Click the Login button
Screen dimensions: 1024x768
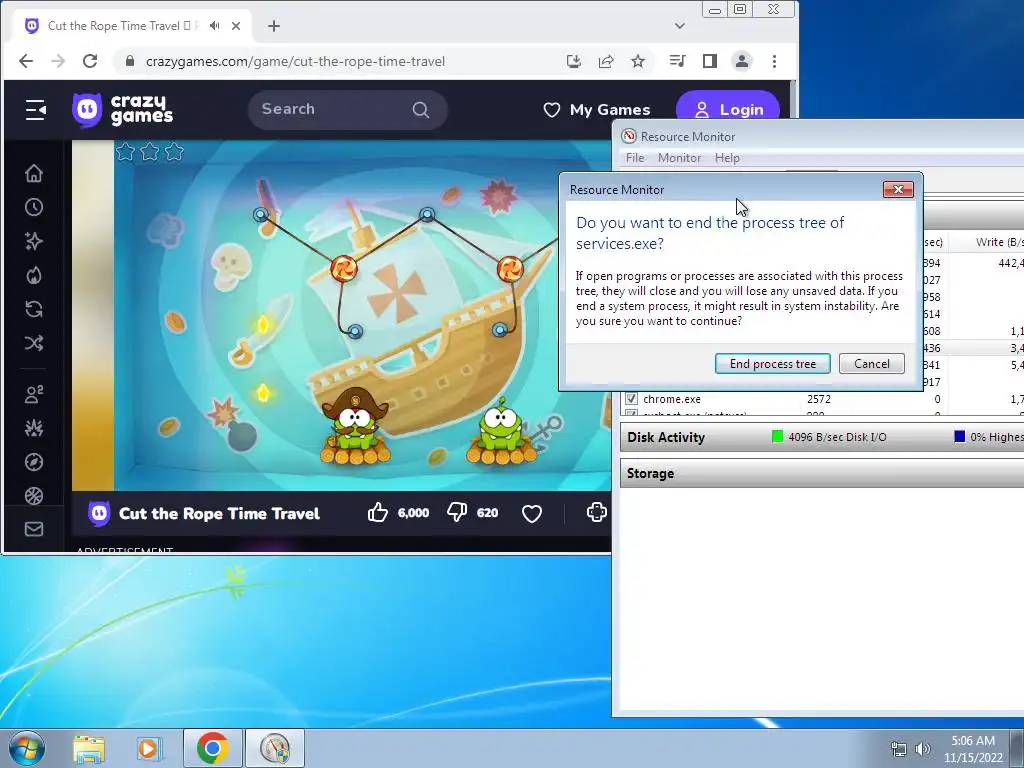point(728,110)
